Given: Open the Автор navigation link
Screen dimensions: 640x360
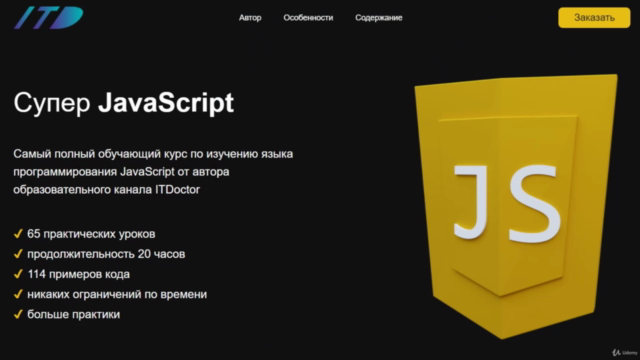Looking at the screenshot, I should pos(250,18).
